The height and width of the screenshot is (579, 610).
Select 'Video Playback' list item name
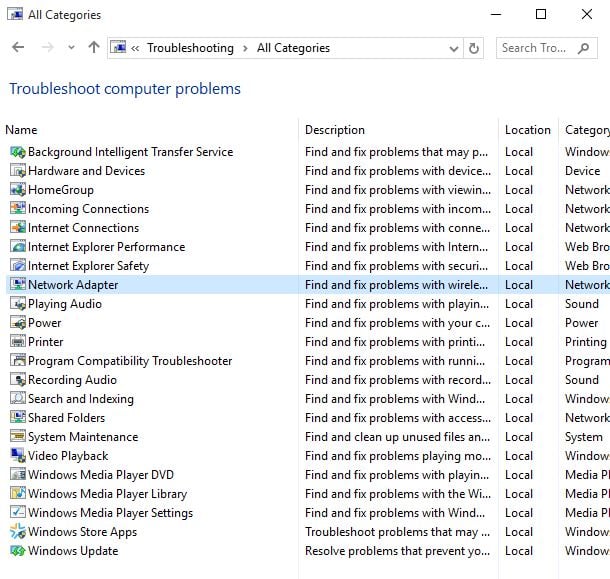click(68, 456)
